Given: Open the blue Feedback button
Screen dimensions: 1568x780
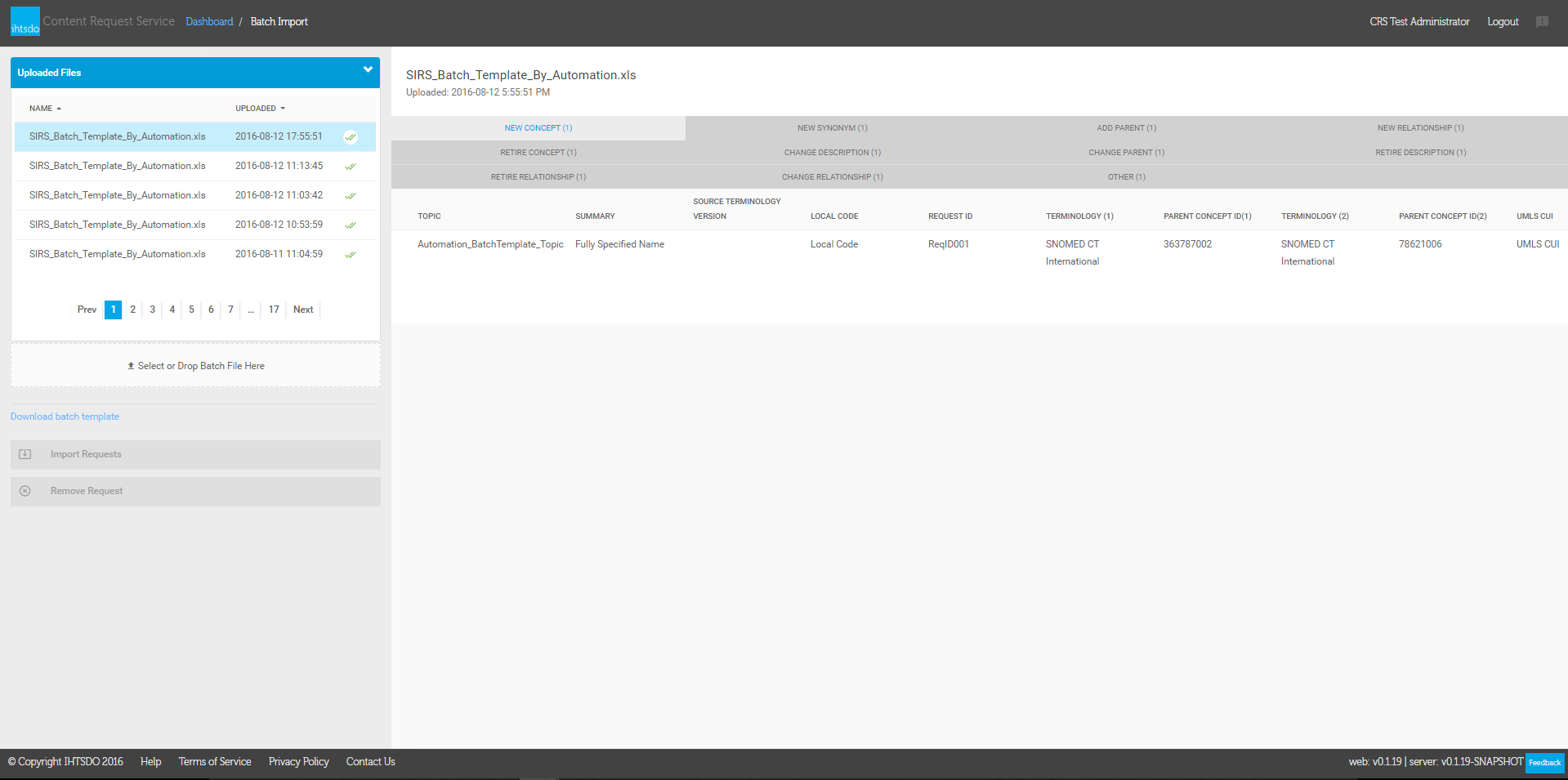Looking at the screenshot, I should (1544, 763).
